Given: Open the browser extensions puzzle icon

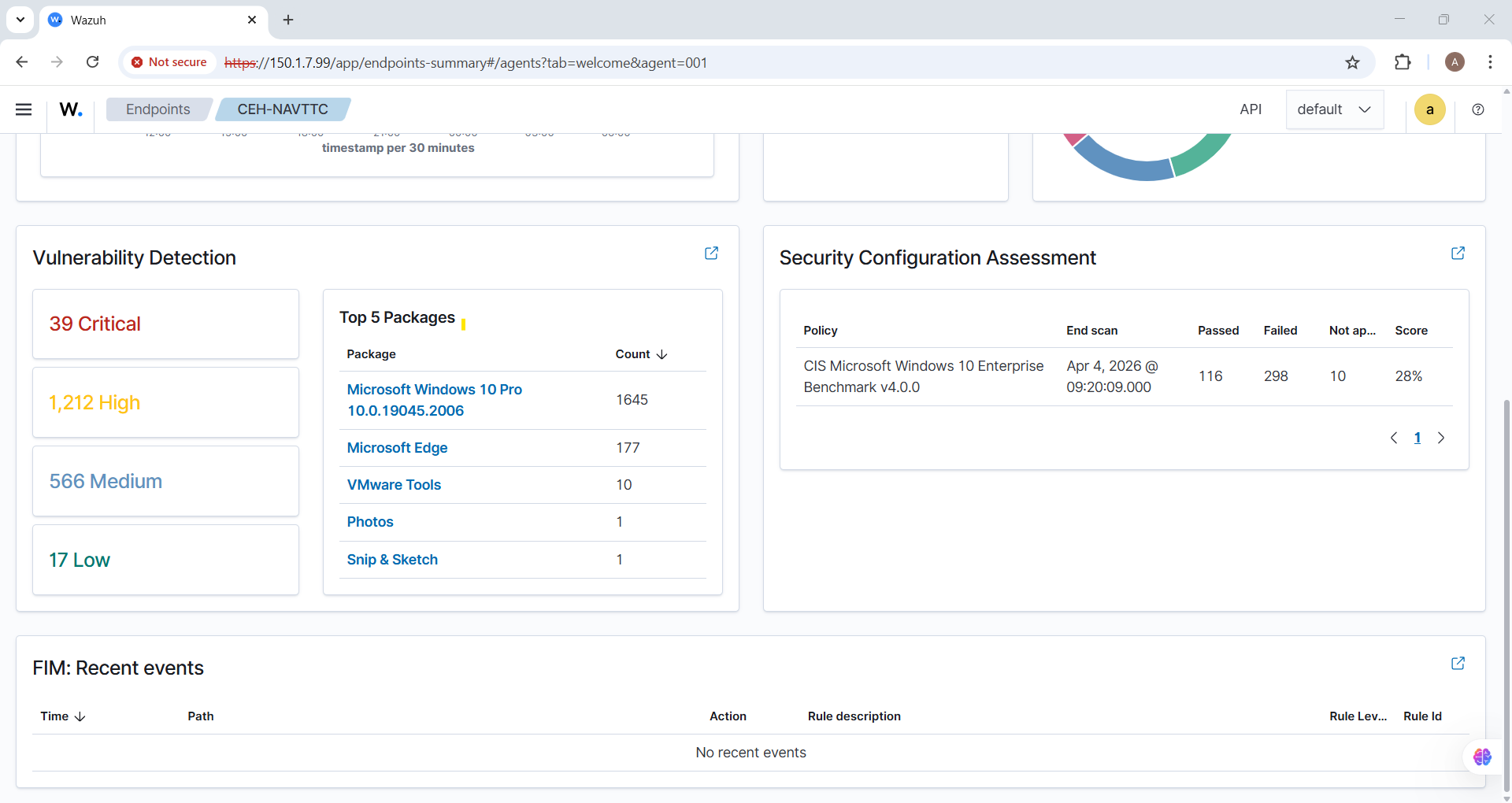Looking at the screenshot, I should 1403,62.
